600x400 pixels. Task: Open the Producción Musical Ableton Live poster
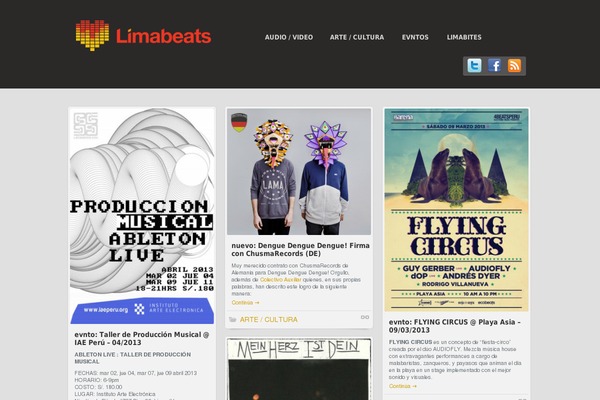(x=142, y=216)
